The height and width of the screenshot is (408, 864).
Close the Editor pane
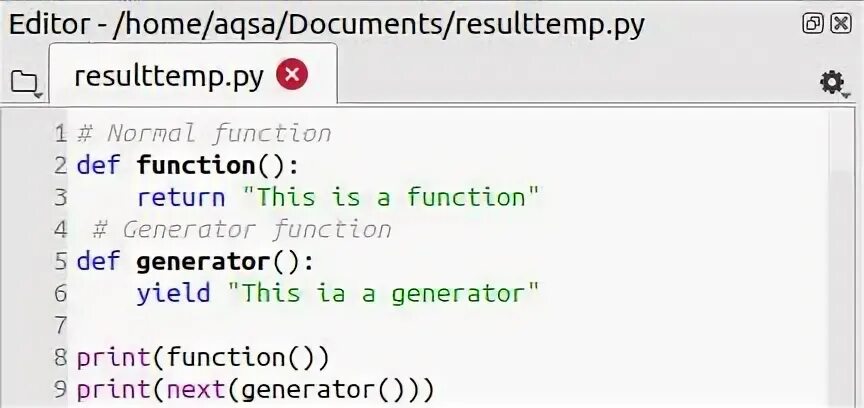[841, 23]
